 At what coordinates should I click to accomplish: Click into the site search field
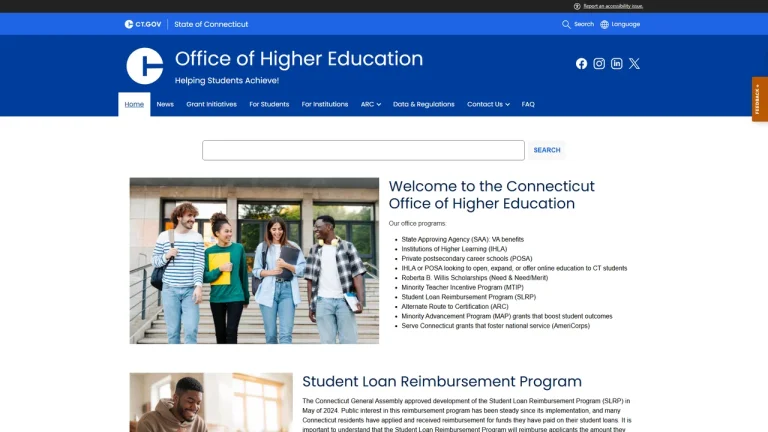click(x=363, y=150)
